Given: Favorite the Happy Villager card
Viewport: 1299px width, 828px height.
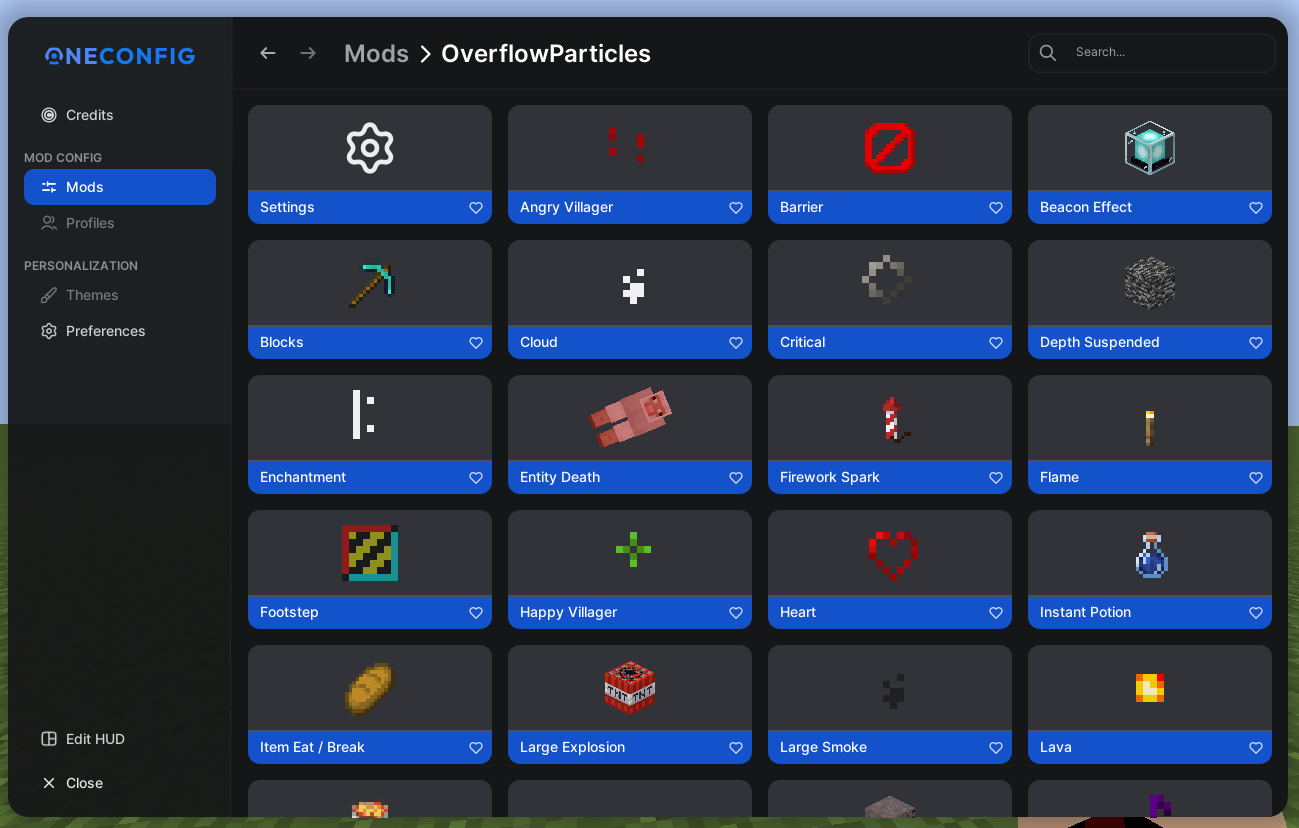Looking at the screenshot, I should point(736,613).
